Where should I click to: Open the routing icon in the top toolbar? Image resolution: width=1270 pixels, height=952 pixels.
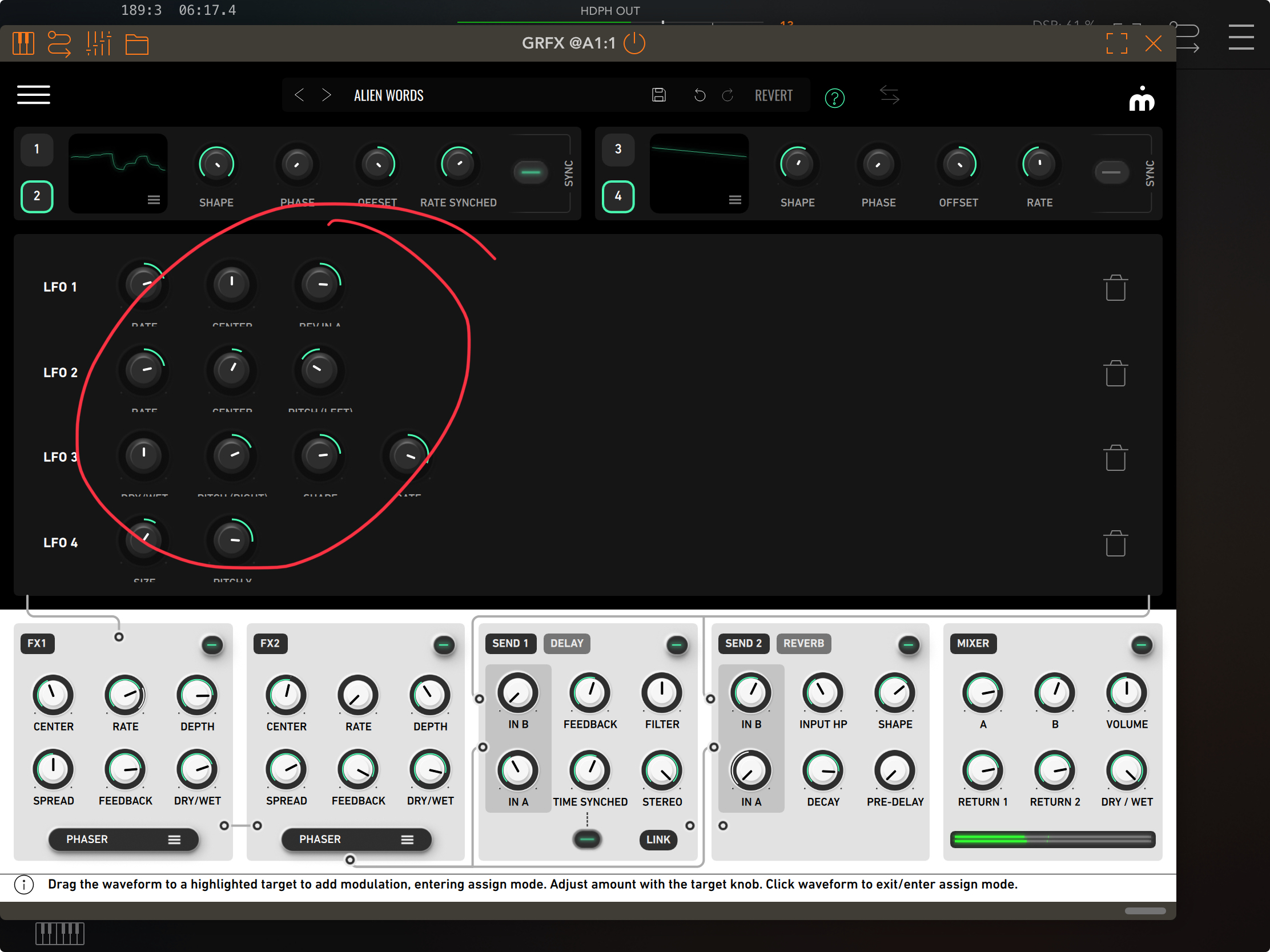[x=59, y=43]
